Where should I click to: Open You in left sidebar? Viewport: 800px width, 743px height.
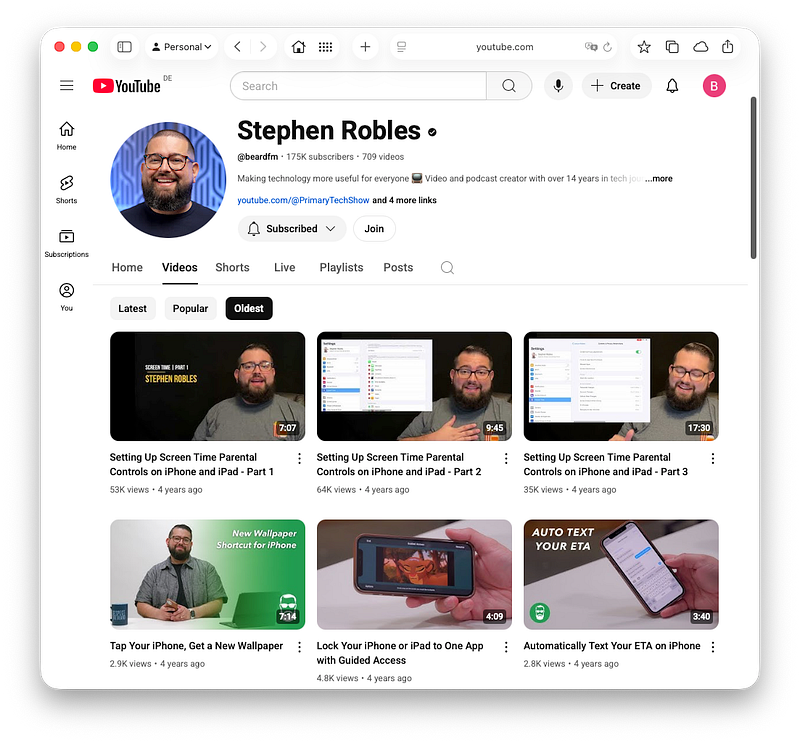click(x=66, y=297)
